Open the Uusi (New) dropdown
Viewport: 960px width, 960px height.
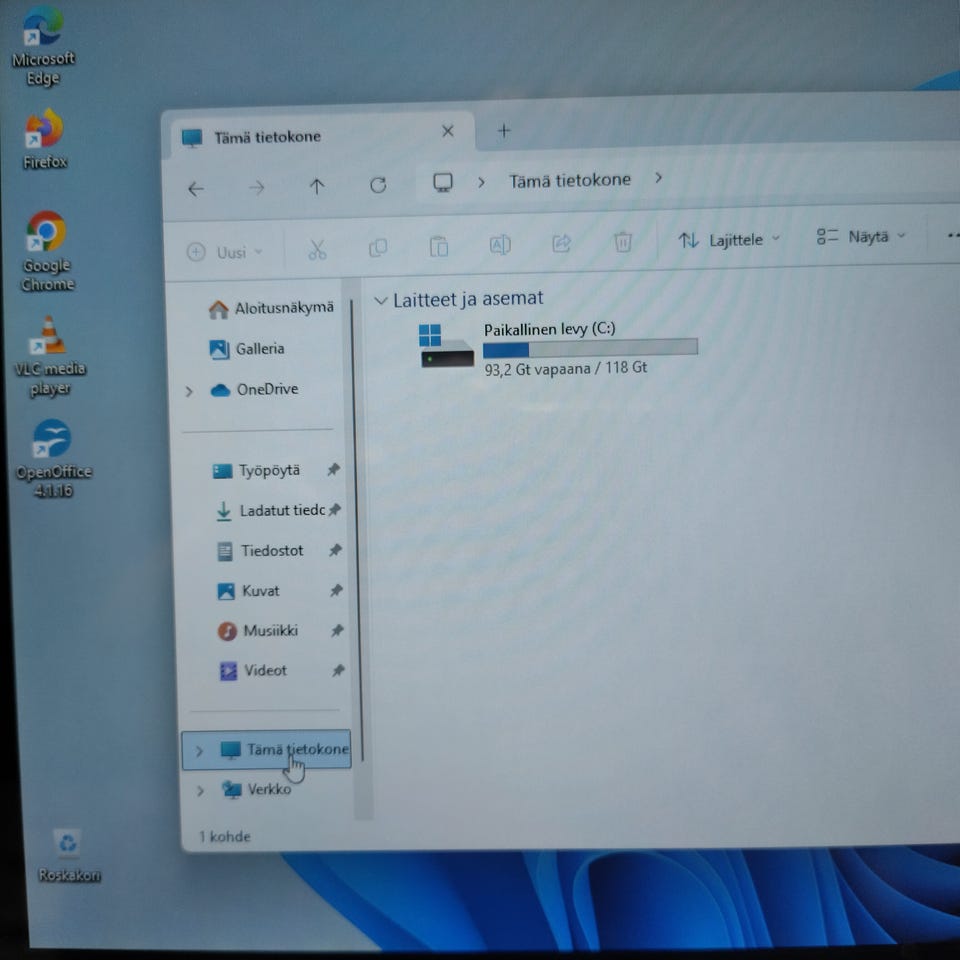pyautogui.click(x=225, y=252)
